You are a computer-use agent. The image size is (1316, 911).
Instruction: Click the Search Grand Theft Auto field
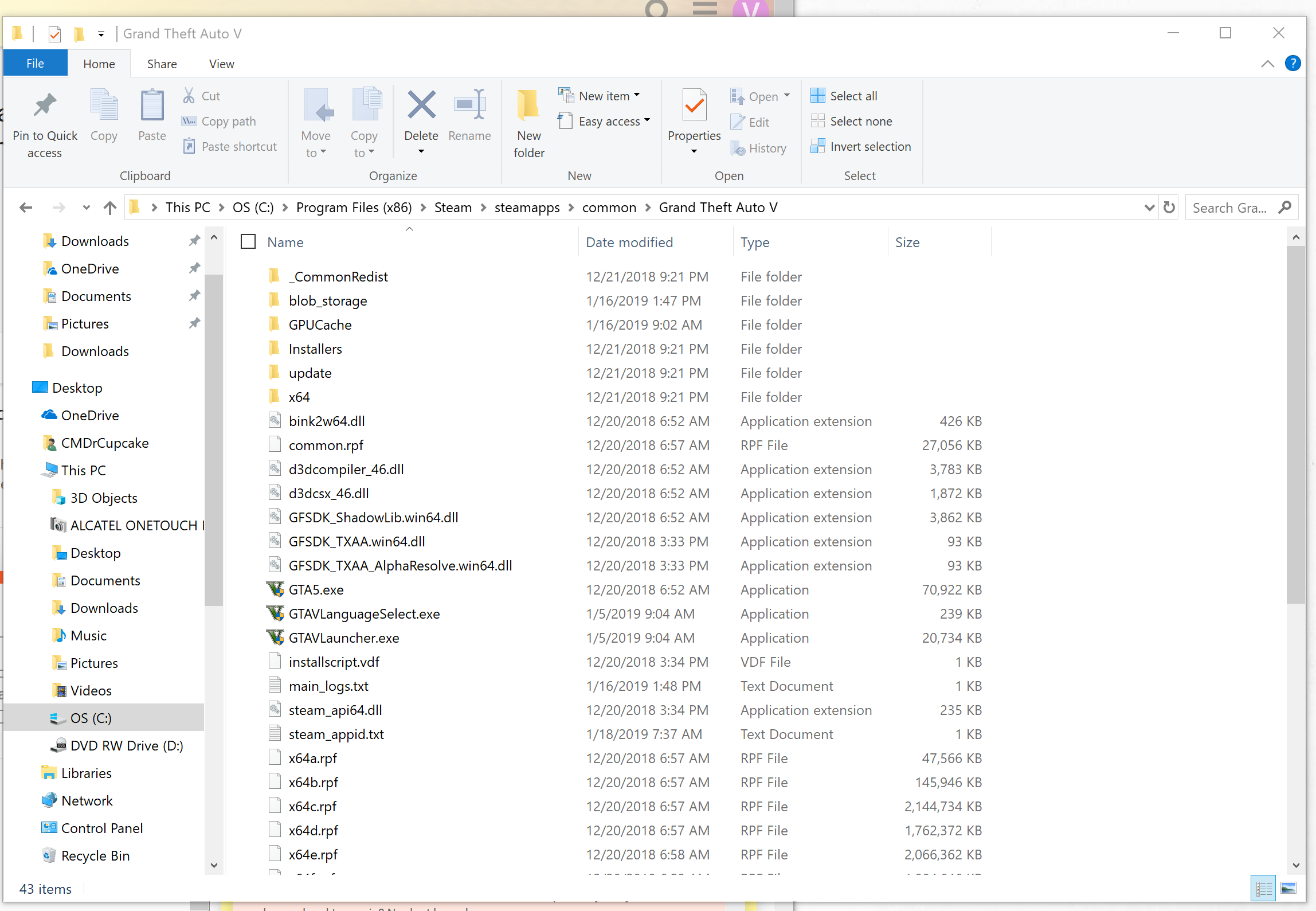1230,208
